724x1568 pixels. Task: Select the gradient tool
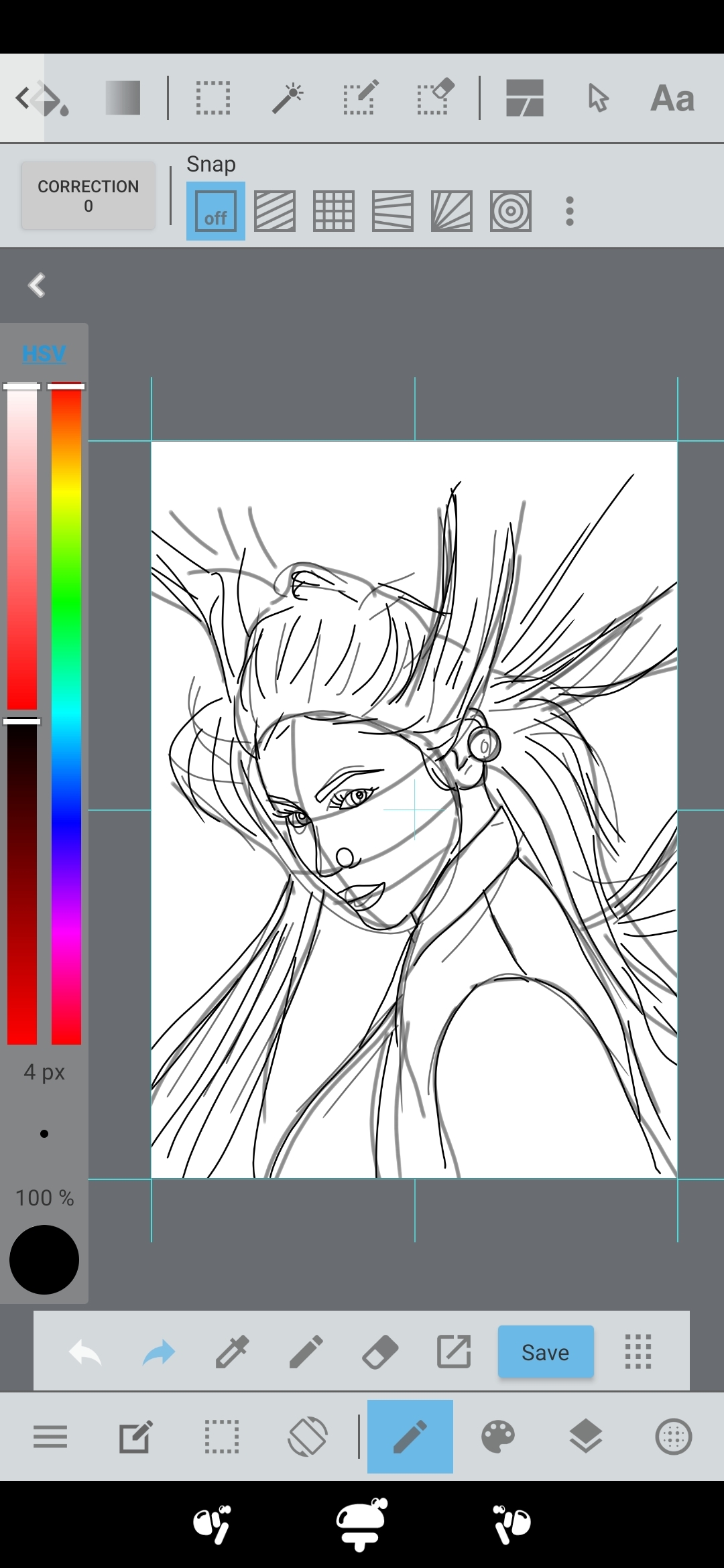pos(123,98)
